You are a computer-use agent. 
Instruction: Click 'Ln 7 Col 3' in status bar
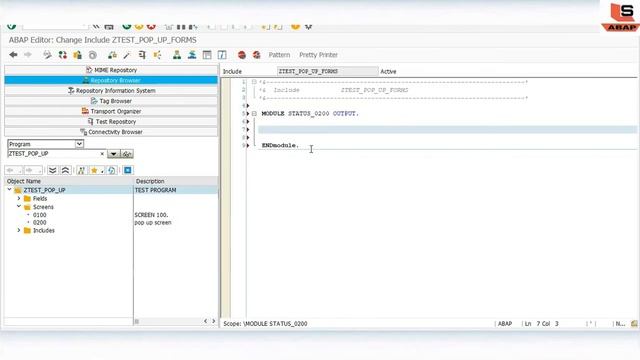(541, 324)
